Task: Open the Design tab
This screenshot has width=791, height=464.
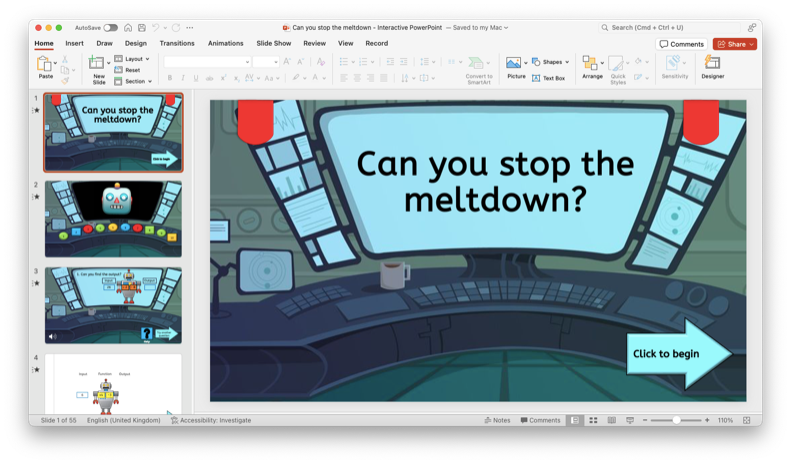Action: pos(136,43)
